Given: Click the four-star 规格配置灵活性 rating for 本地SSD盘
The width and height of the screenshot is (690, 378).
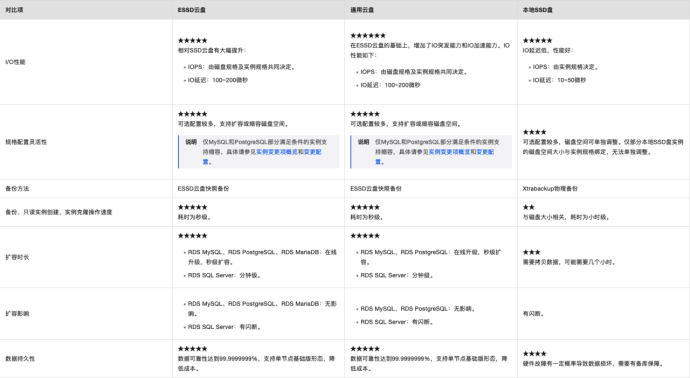Looking at the screenshot, I should [534, 132].
